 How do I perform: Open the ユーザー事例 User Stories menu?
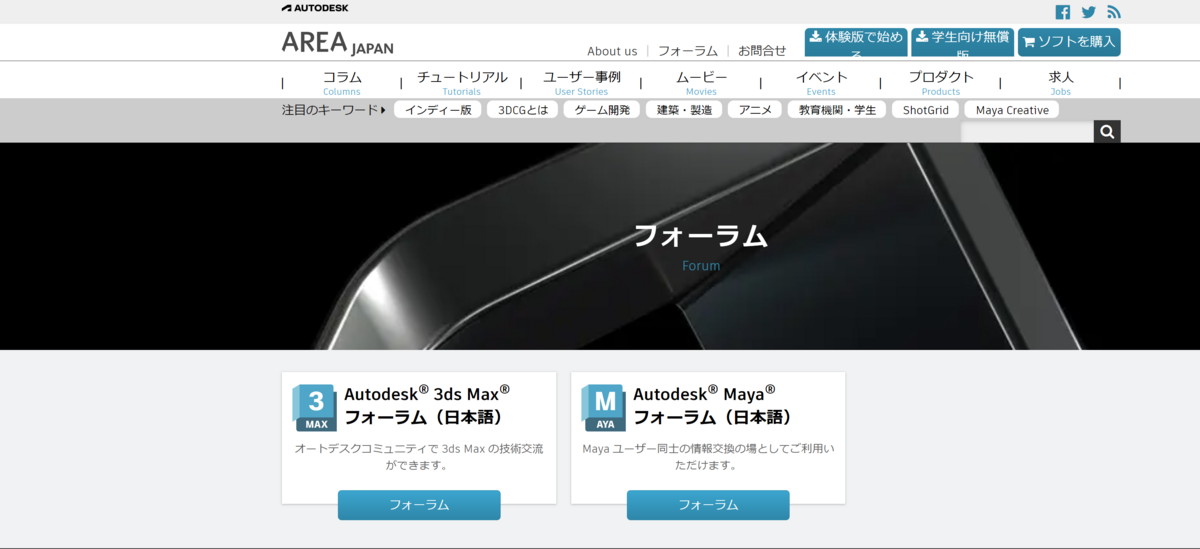click(581, 82)
